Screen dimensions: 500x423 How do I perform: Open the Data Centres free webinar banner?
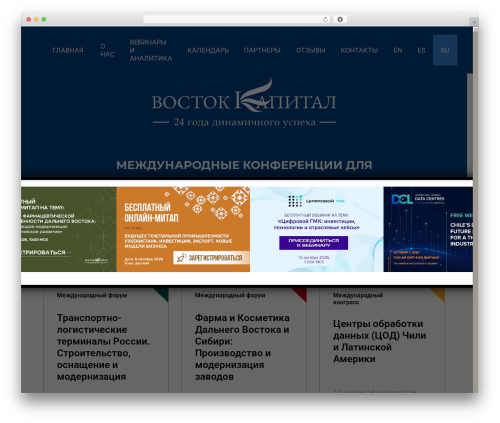coord(428,229)
